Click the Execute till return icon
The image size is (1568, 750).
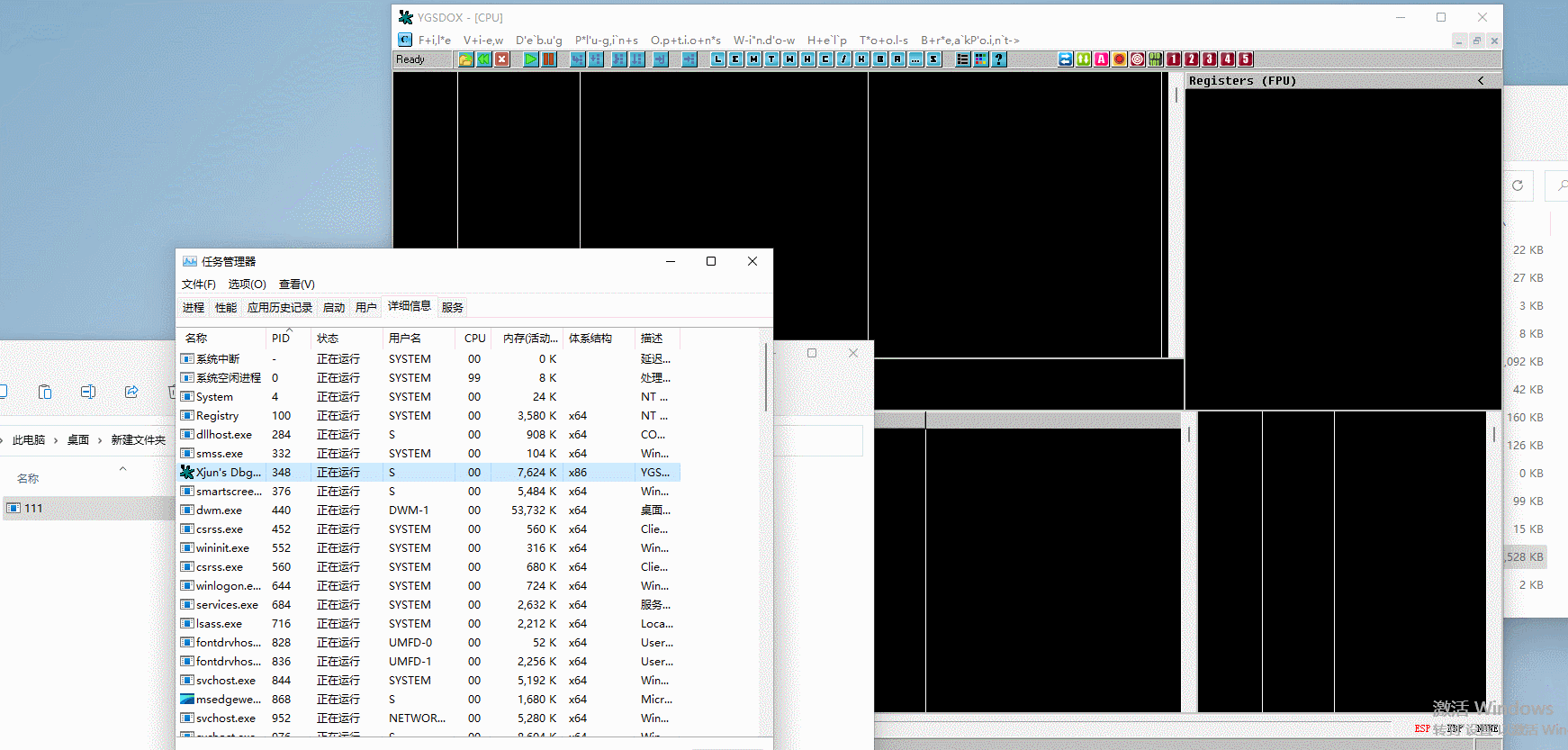(x=661, y=59)
